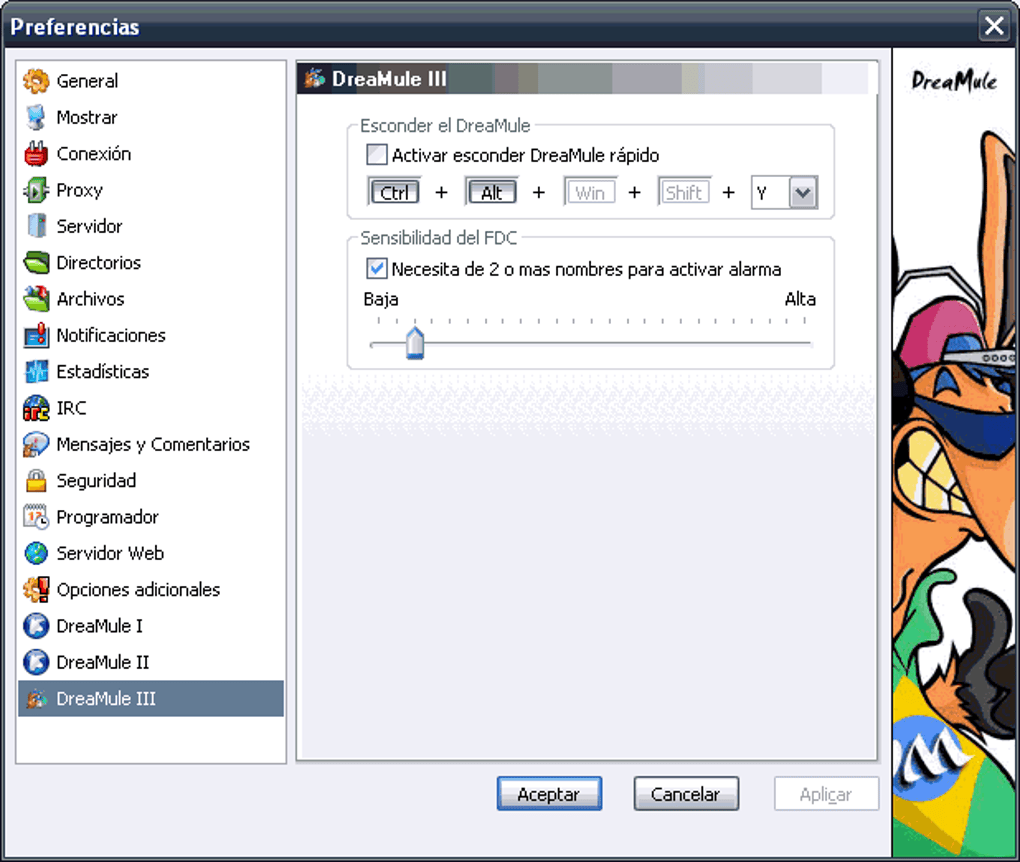Screen dimensions: 1020x862
Task: Toggle the Shift modifier key button
Action: coord(684,193)
